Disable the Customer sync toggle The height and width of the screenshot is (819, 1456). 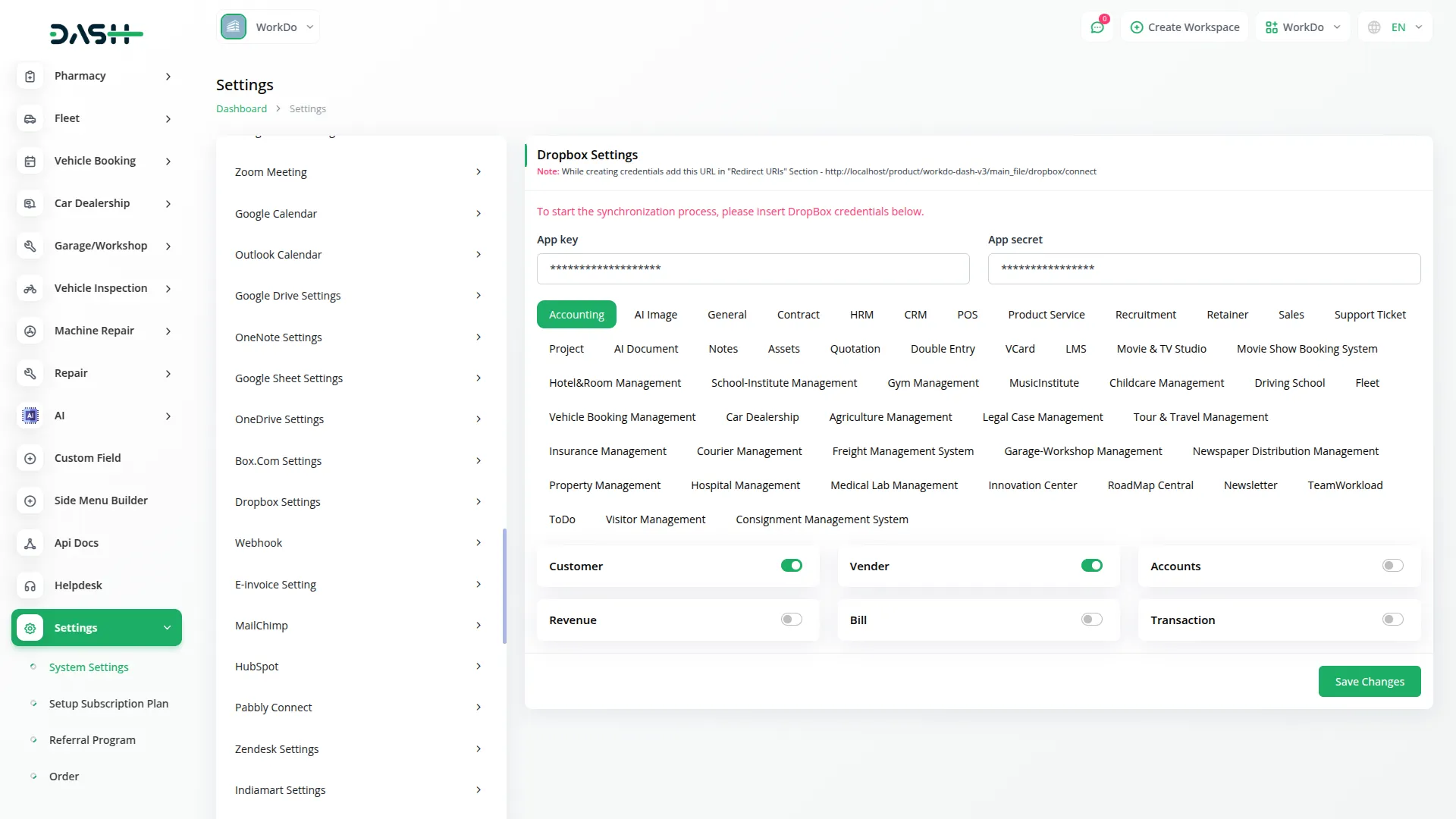pos(791,565)
